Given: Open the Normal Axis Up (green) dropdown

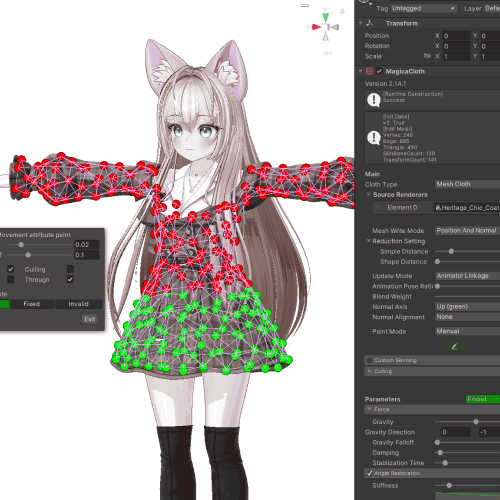Looking at the screenshot, I should (468, 306).
